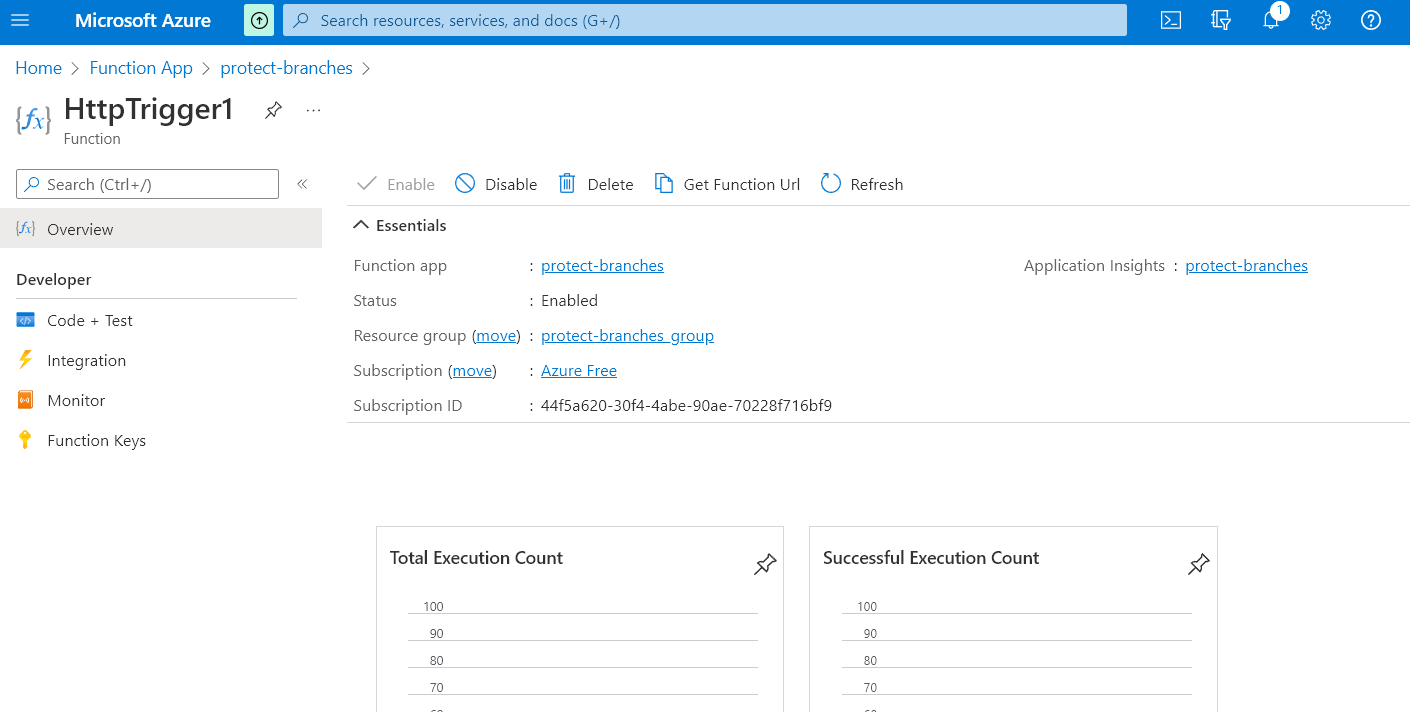1410x712 pixels.
Task: Disable the function from the toolbar
Action: coord(496,184)
